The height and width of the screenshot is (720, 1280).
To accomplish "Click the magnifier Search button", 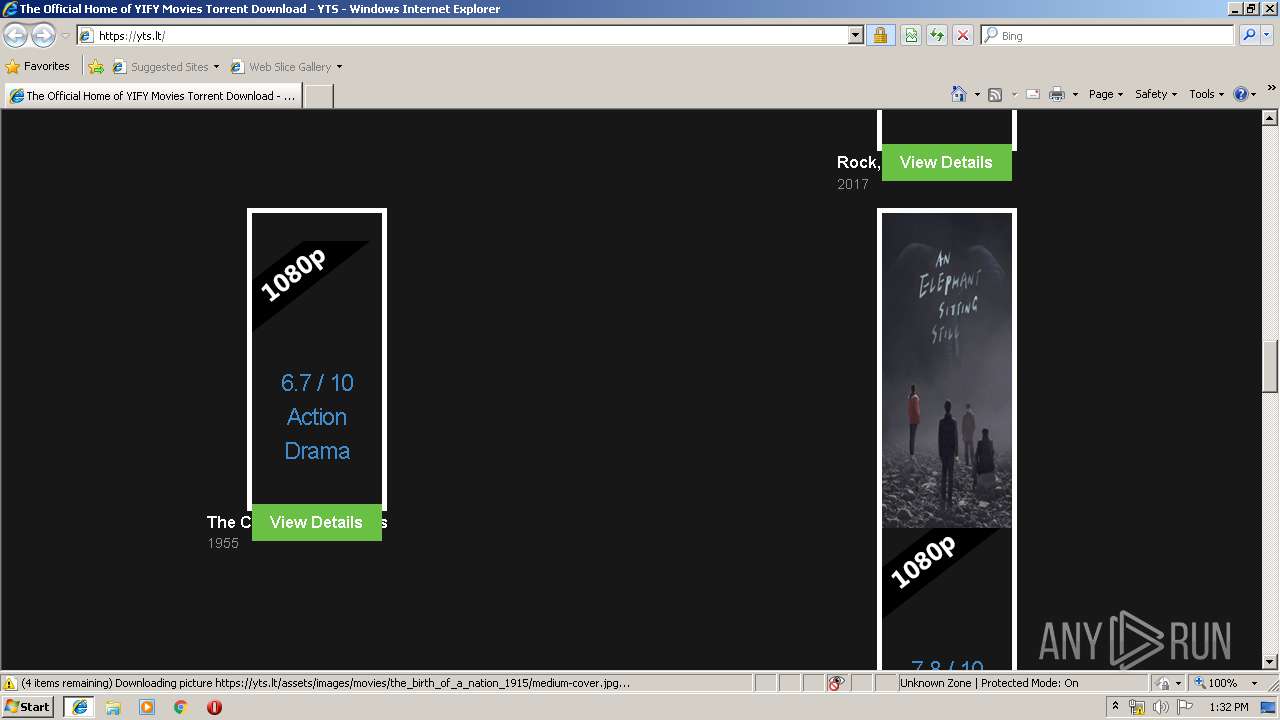I will pyautogui.click(x=1248, y=36).
